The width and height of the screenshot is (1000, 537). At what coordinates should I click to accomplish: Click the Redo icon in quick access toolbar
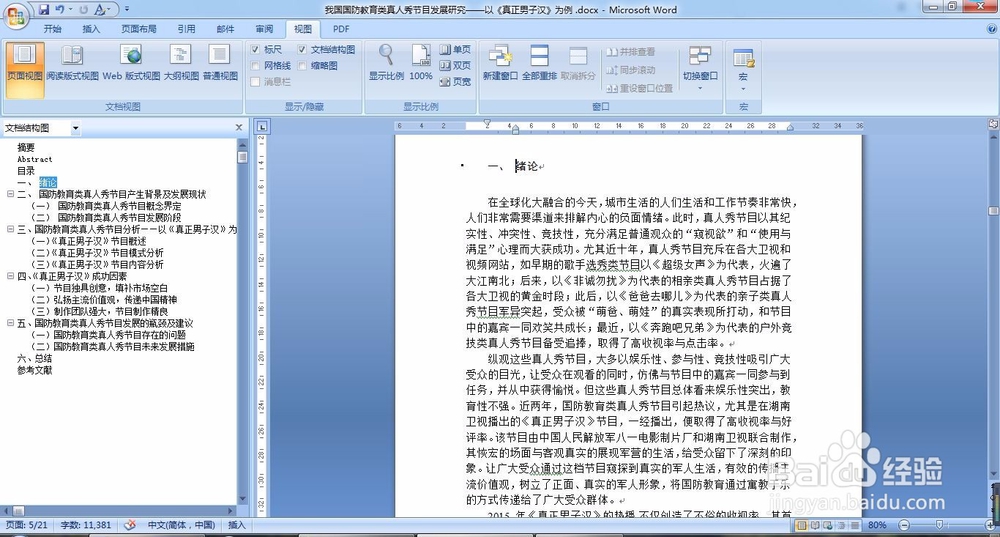pyautogui.click(x=84, y=10)
